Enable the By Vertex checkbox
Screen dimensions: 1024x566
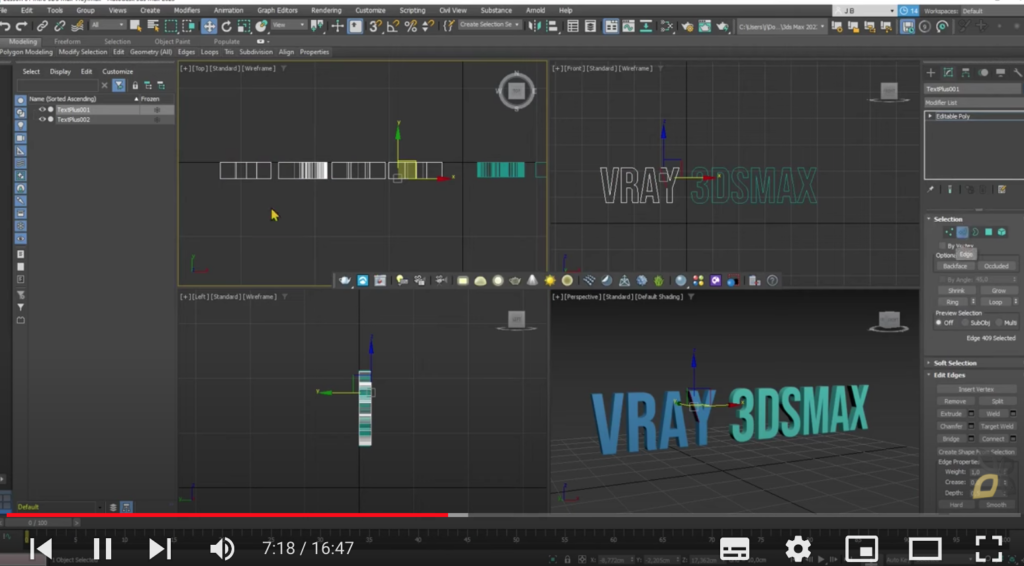click(942, 245)
